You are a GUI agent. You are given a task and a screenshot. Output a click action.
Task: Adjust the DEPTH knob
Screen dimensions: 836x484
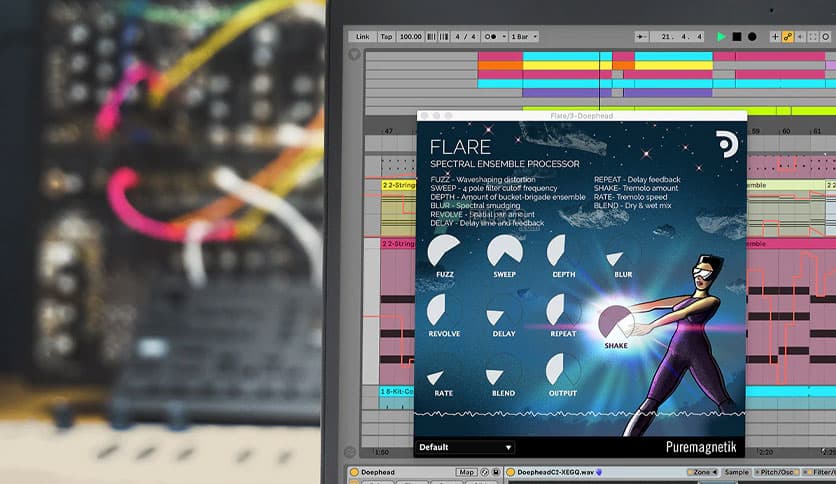point(563,250)
